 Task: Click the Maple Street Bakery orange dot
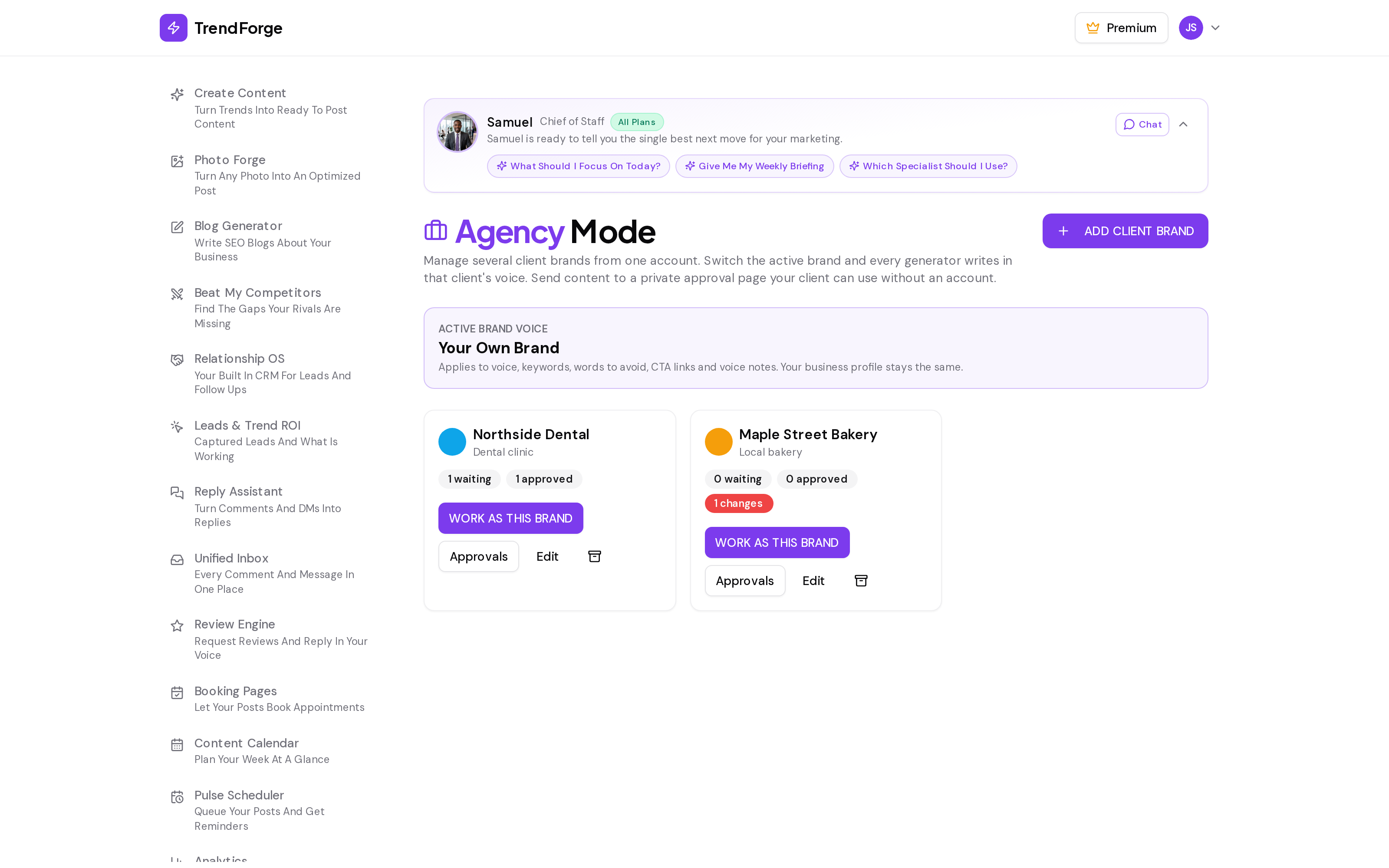coord(719,441)
